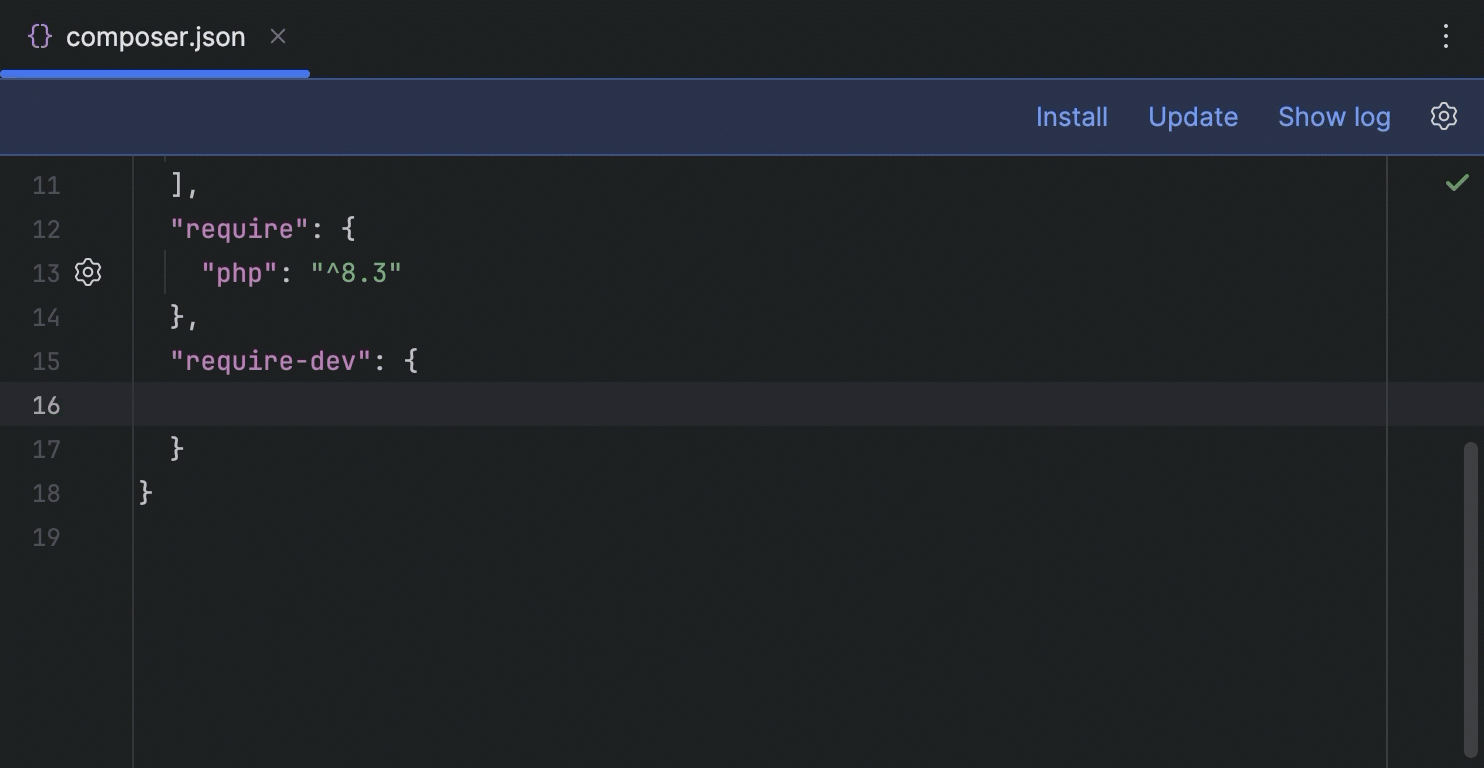Viewport: 1484px width, 768px height.
Task: Run Composer Update from the banner
Action: click(x=1192, y=117)
